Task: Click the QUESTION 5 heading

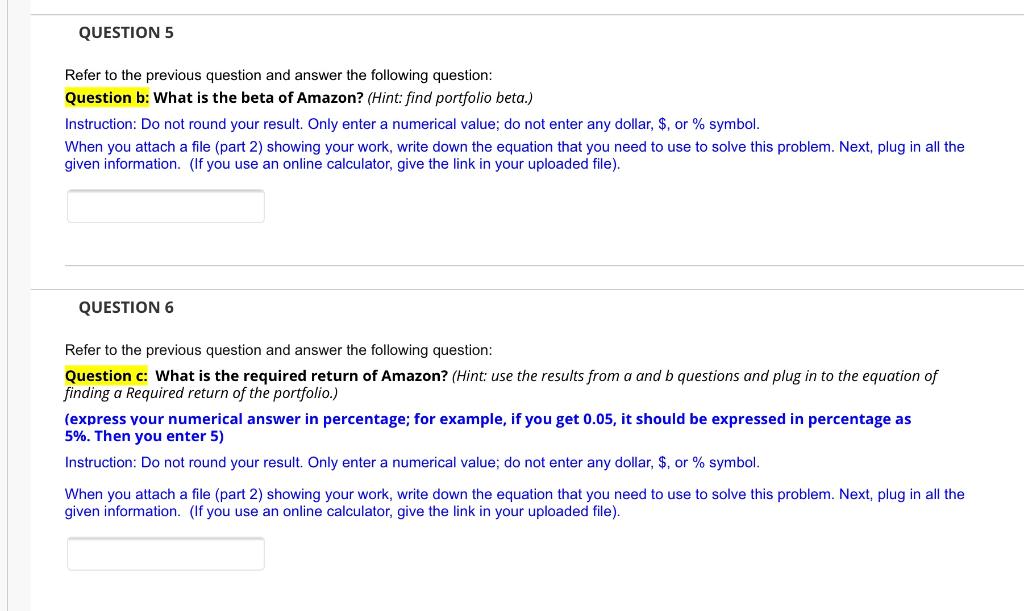Action: (126, 33)
